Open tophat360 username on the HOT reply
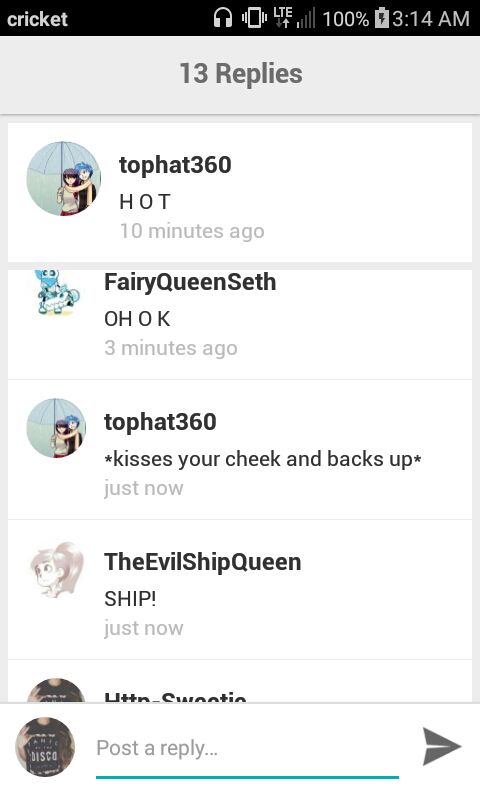 pos(175,165)
